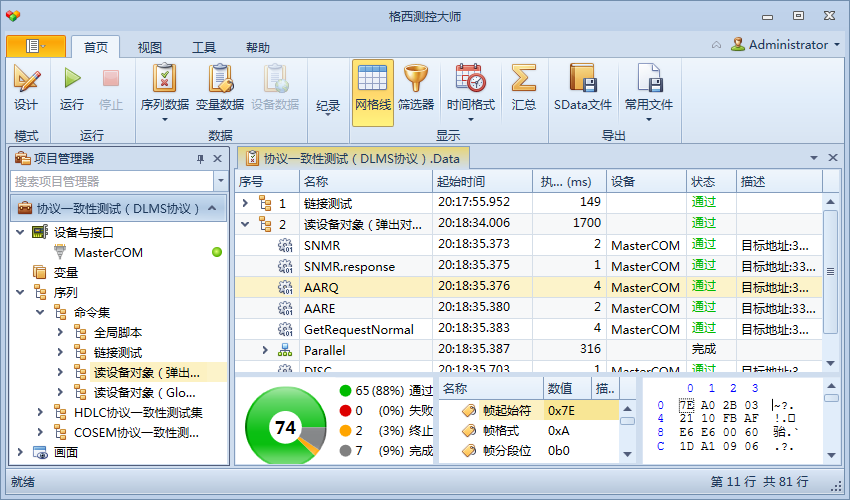Expand the COSEM协议一致性测 tree node
850x500 pixels.
point(40,433)
